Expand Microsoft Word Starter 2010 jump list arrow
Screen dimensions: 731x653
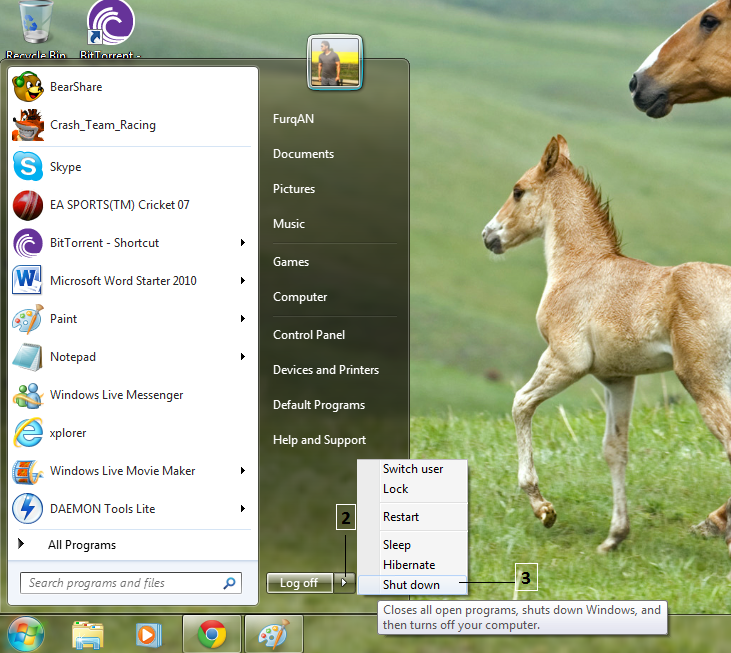[242, 281]
